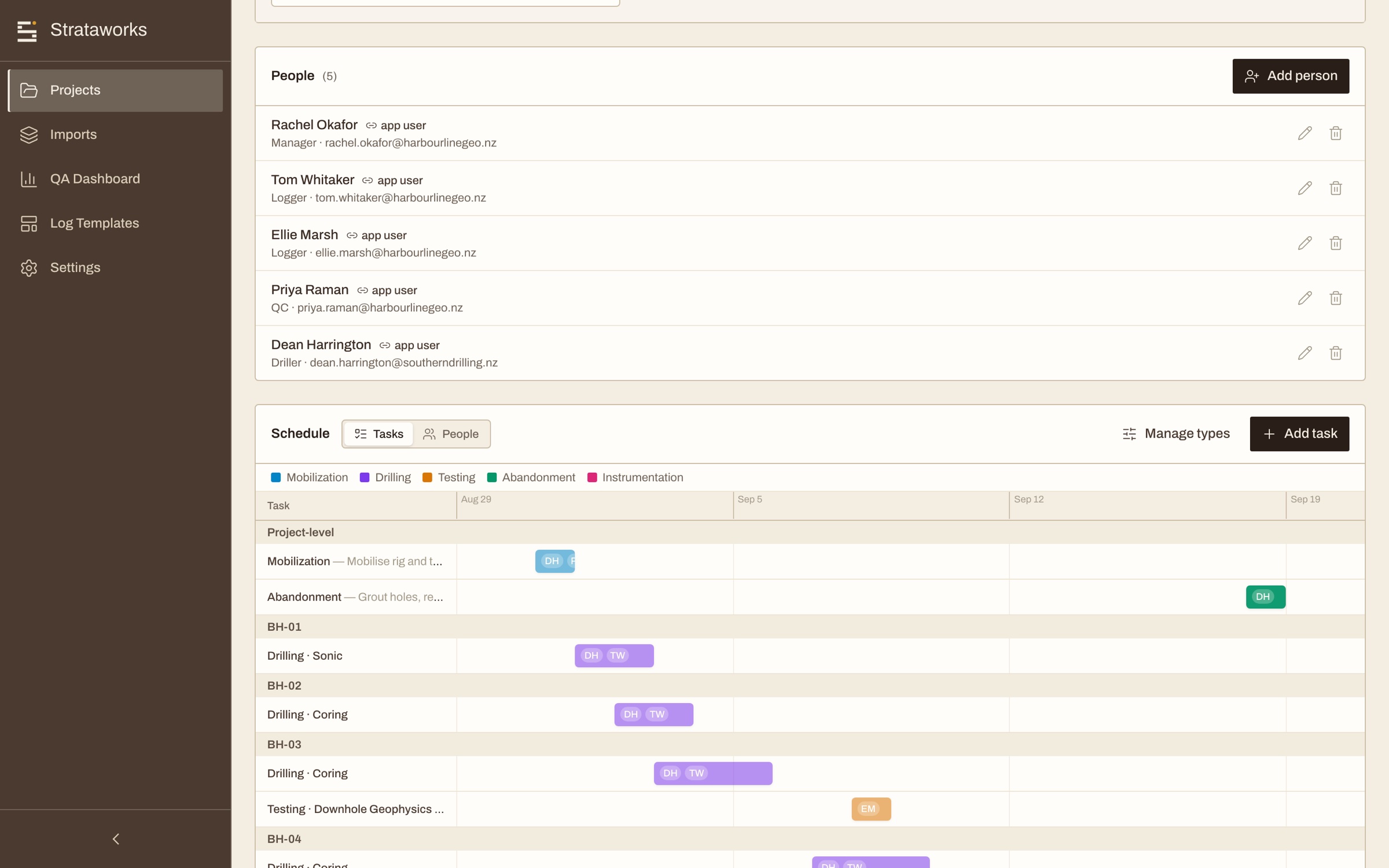
Task: Click the Testing orange legend swatch
Action: (x=428, y=477)
